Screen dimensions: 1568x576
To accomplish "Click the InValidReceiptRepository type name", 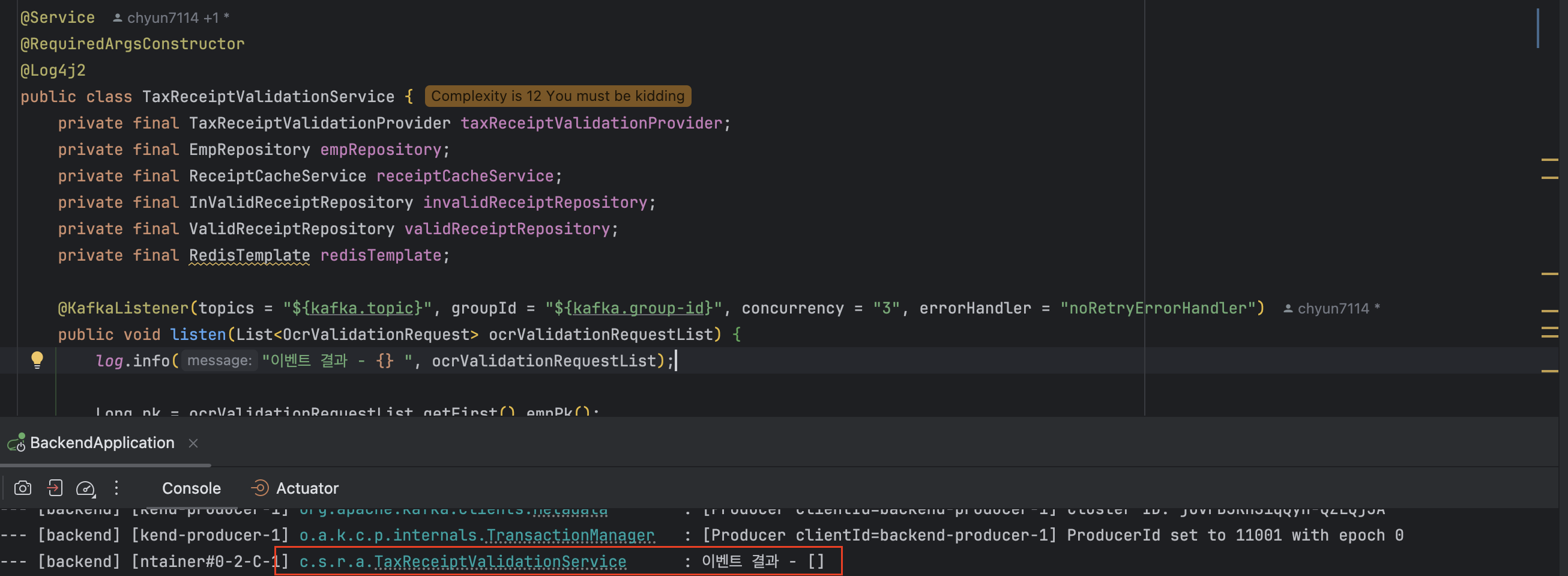I will coord(301,202).
